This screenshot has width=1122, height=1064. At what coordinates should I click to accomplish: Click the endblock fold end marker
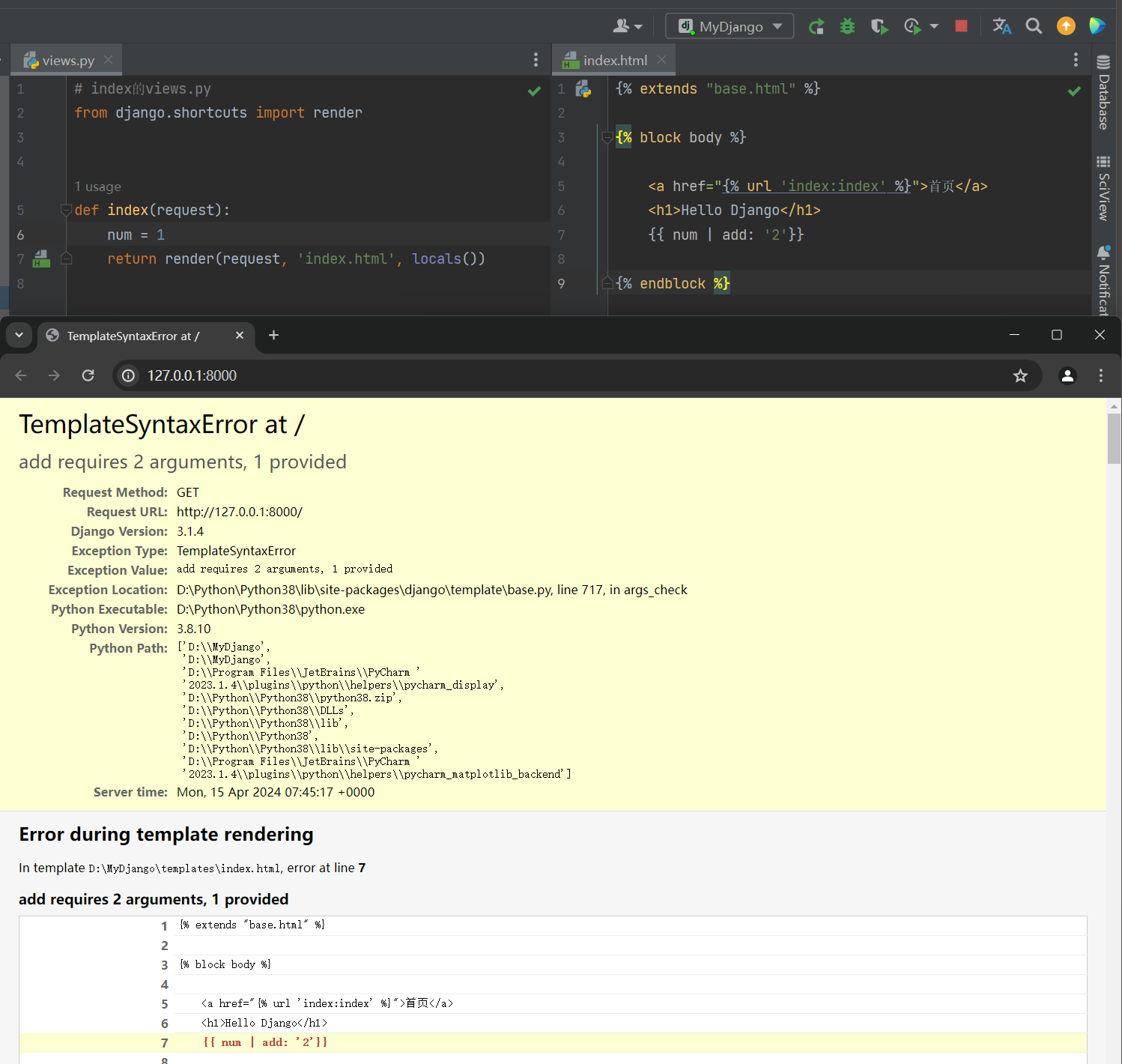click(607, 283)
